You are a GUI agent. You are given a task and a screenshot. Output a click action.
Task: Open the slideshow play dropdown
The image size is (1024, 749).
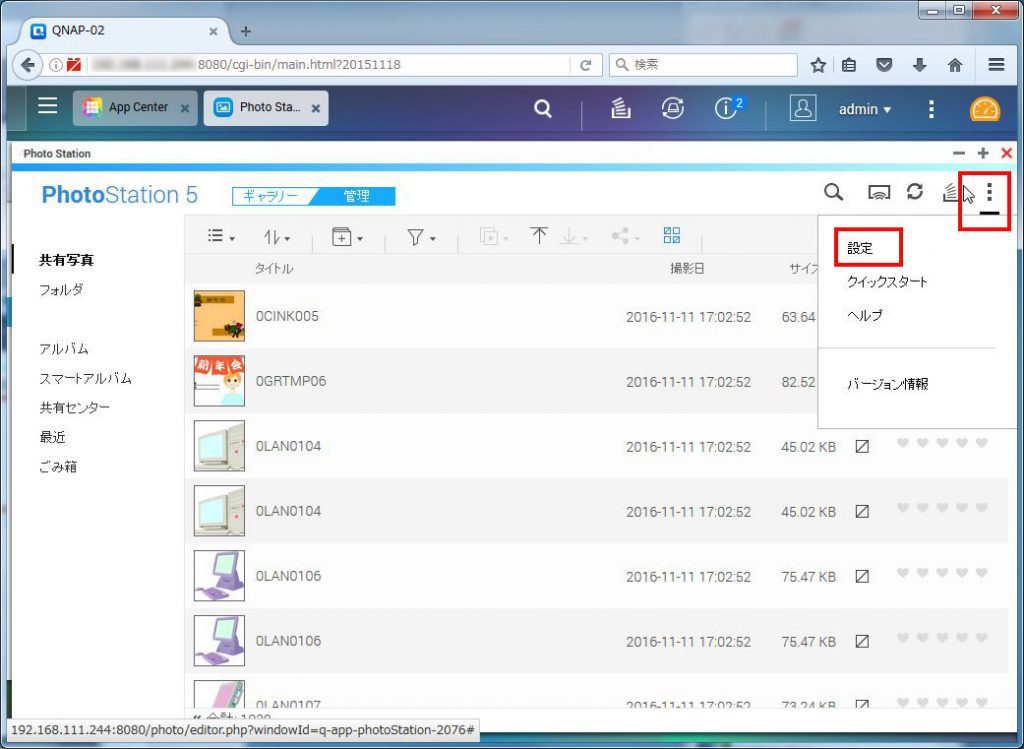(493, 236)
